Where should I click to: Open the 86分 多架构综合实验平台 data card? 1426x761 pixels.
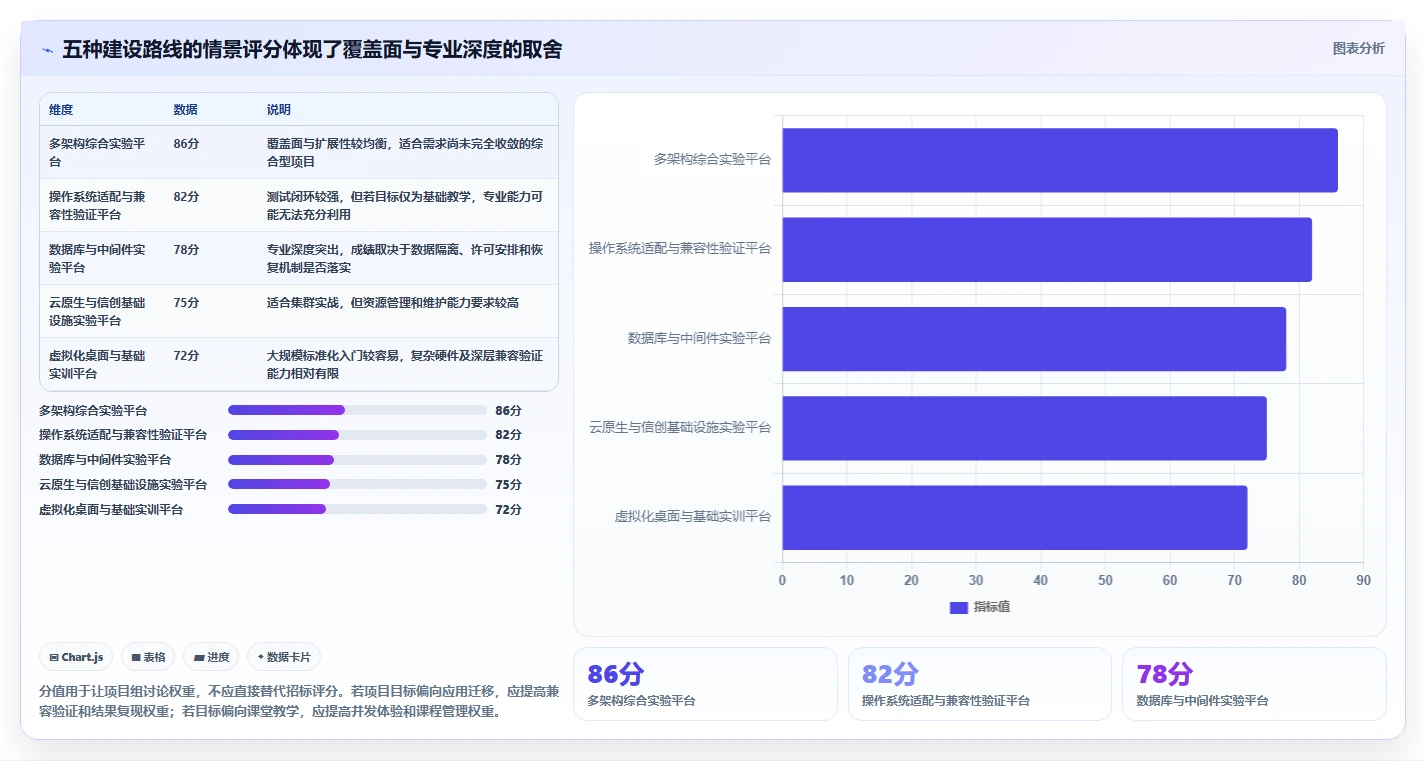pyautogui.click(x=705, y=684)
